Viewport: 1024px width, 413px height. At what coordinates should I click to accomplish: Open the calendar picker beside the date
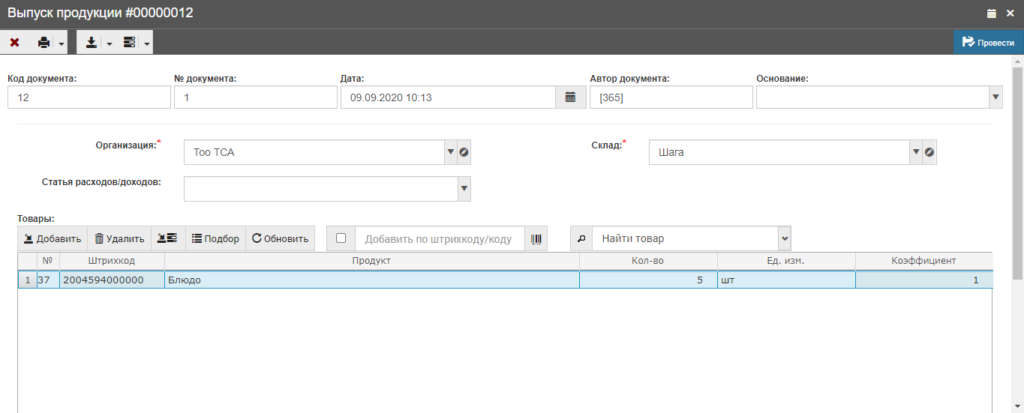(570, 97)
